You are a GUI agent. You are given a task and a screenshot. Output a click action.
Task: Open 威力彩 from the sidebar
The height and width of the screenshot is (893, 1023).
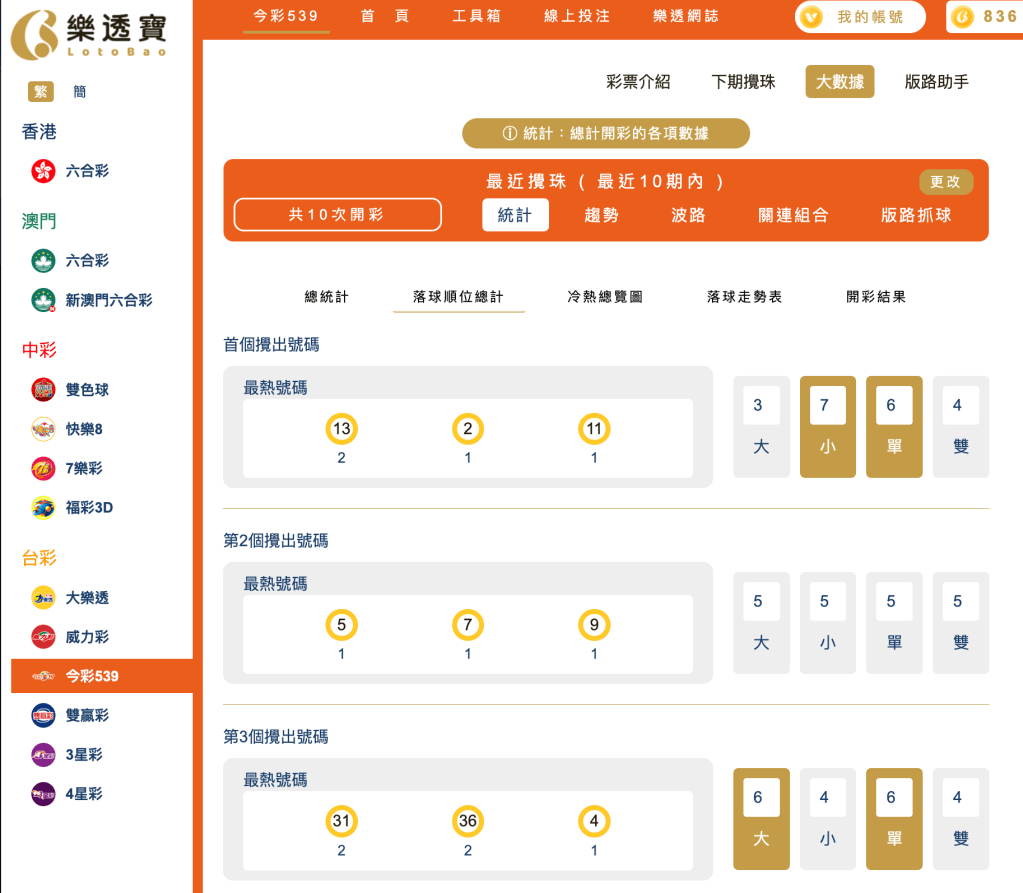41,636
